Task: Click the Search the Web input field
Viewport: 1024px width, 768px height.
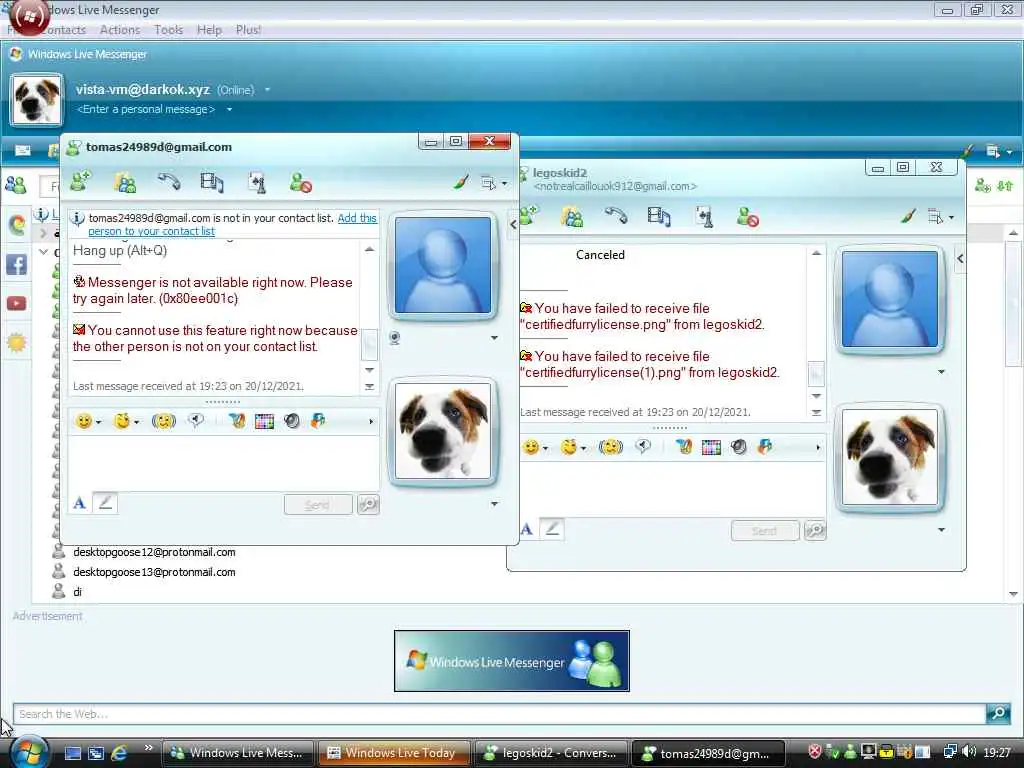Action: pyautogui.click(x=499, y=714)
